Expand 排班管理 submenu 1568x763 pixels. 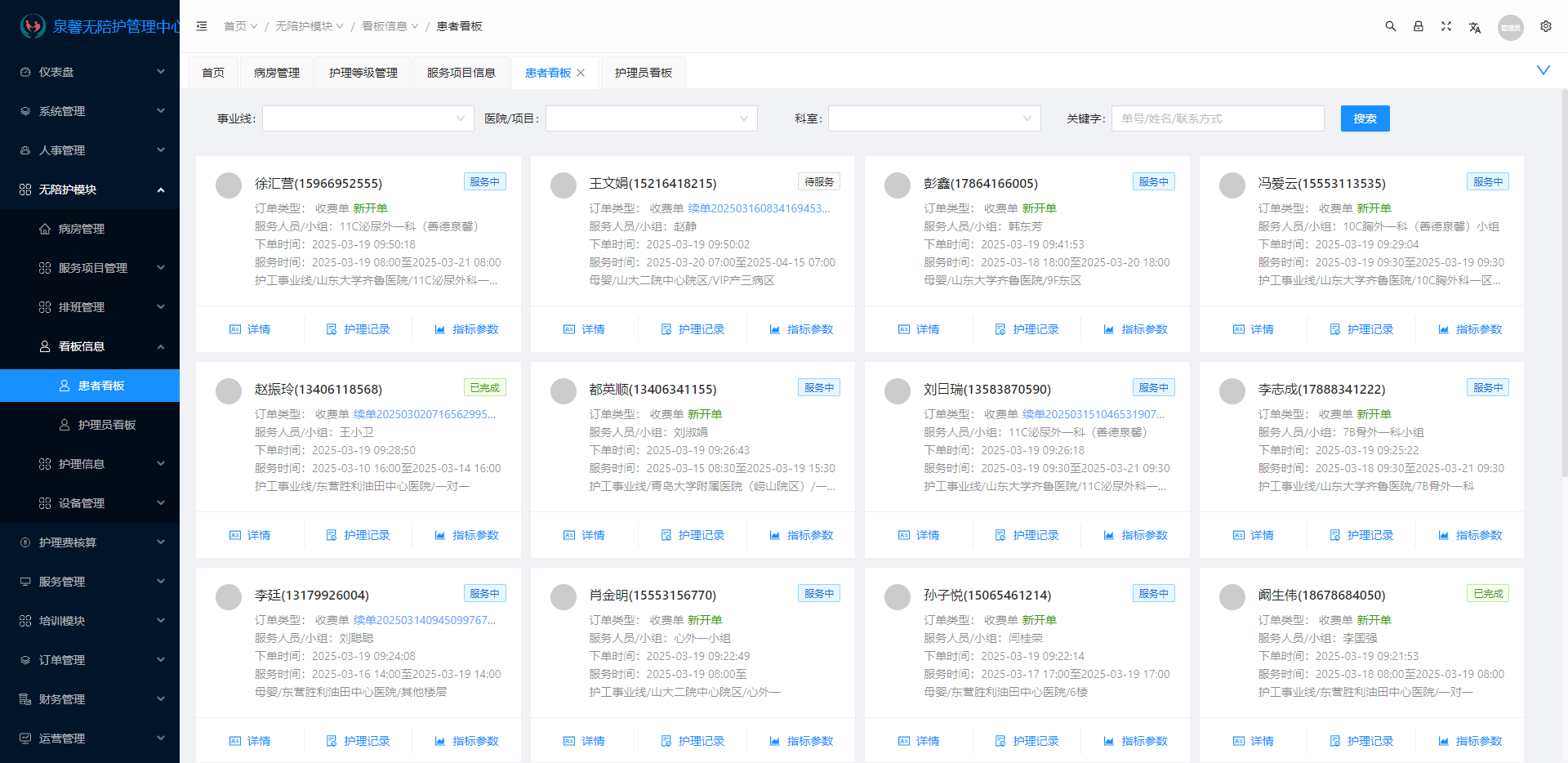(90, 307)
